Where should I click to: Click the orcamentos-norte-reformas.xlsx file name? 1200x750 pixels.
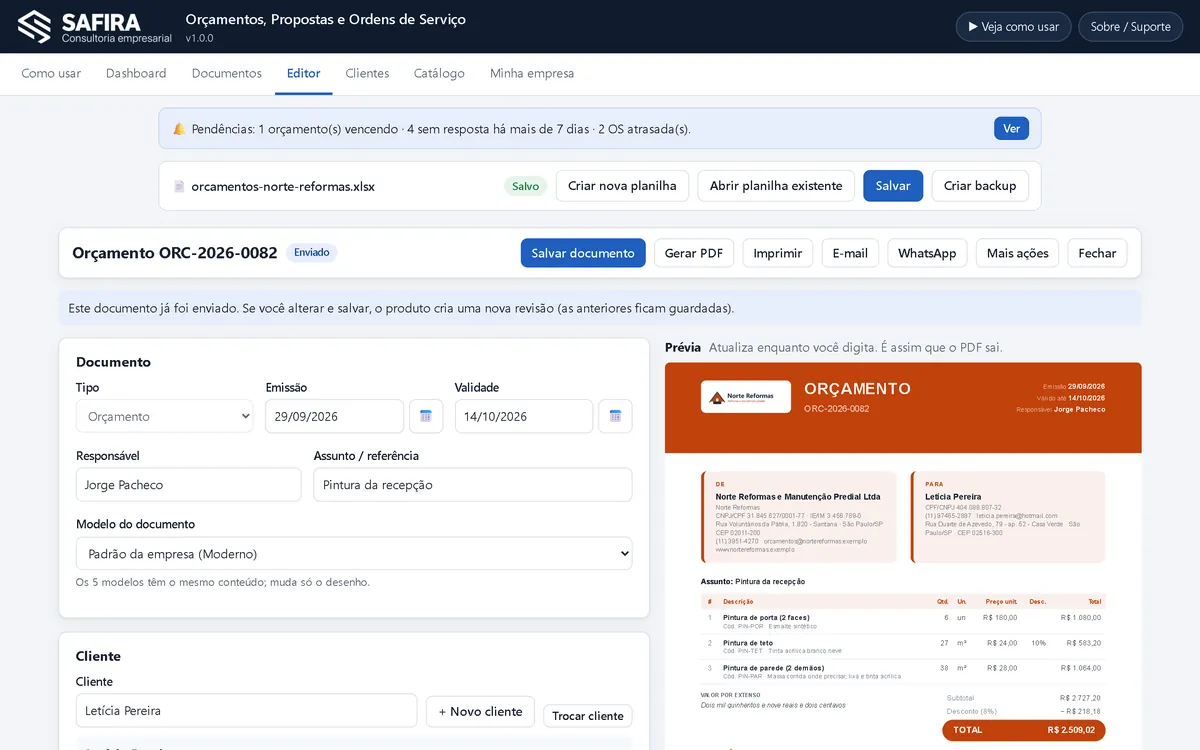(283, 186)
